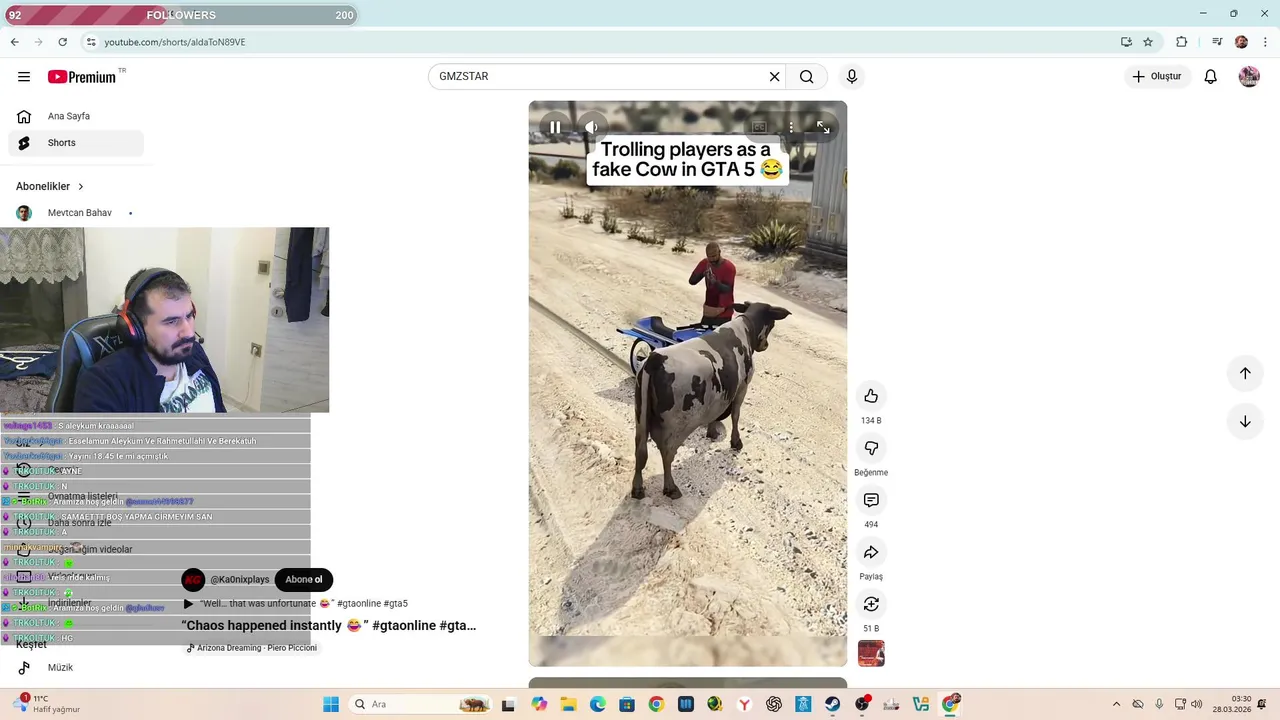
Task: Click the #gtaonline hashtag in title
Action: point(404,626)
